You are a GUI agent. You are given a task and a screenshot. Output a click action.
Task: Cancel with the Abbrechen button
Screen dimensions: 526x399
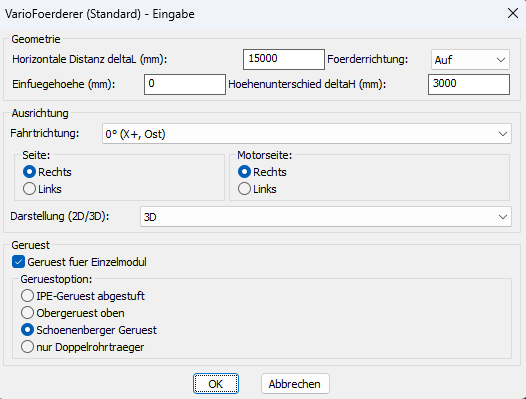(295, 384)
